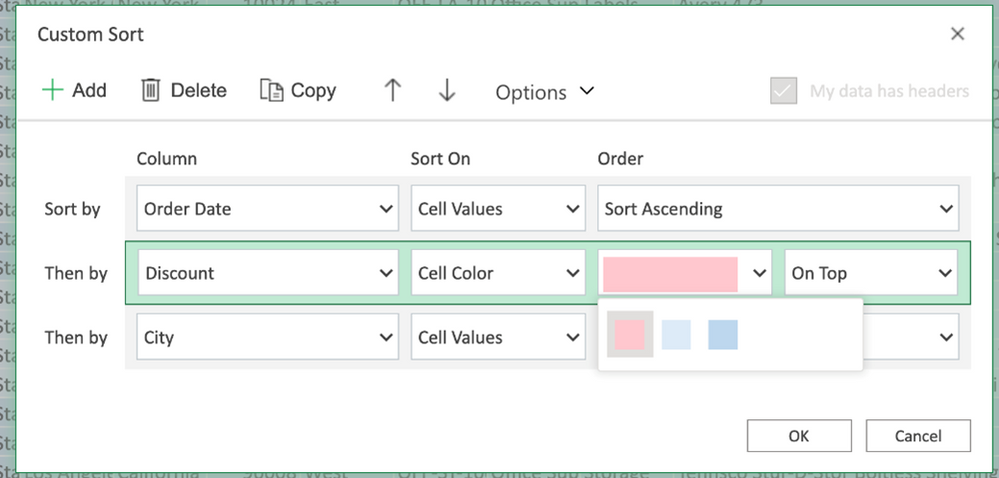This screenshot has width=999, height=478.
Task: Click the OK button
Action: tap(798, 435)
